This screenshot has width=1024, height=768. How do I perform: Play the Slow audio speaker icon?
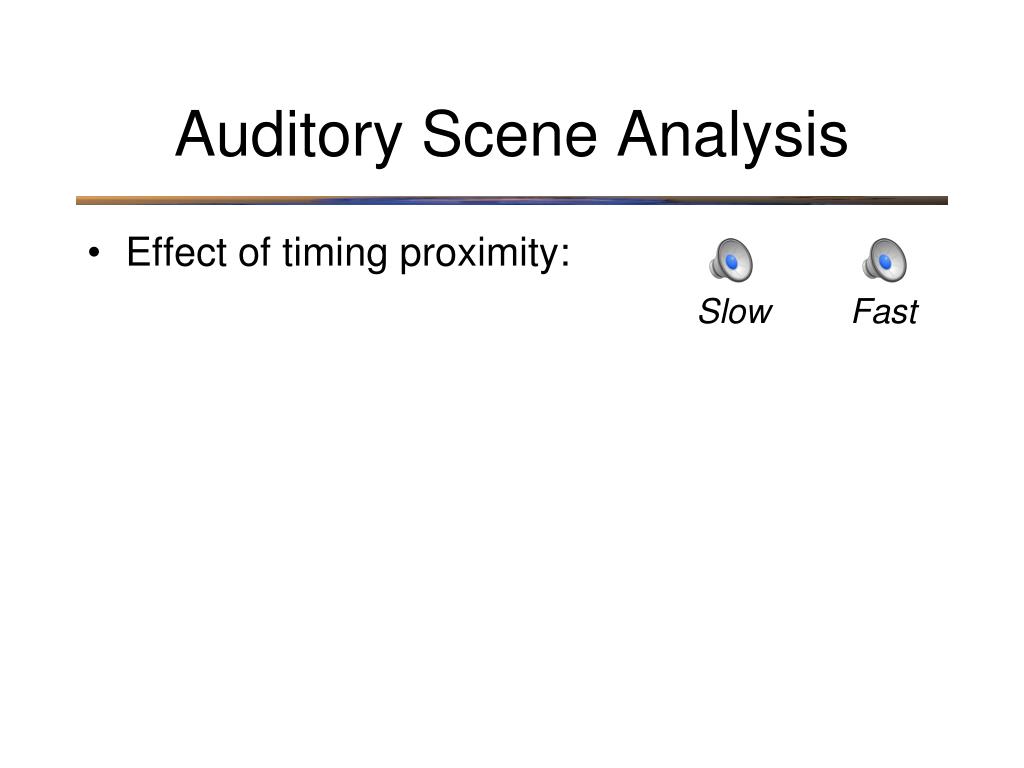coord(731,260)
